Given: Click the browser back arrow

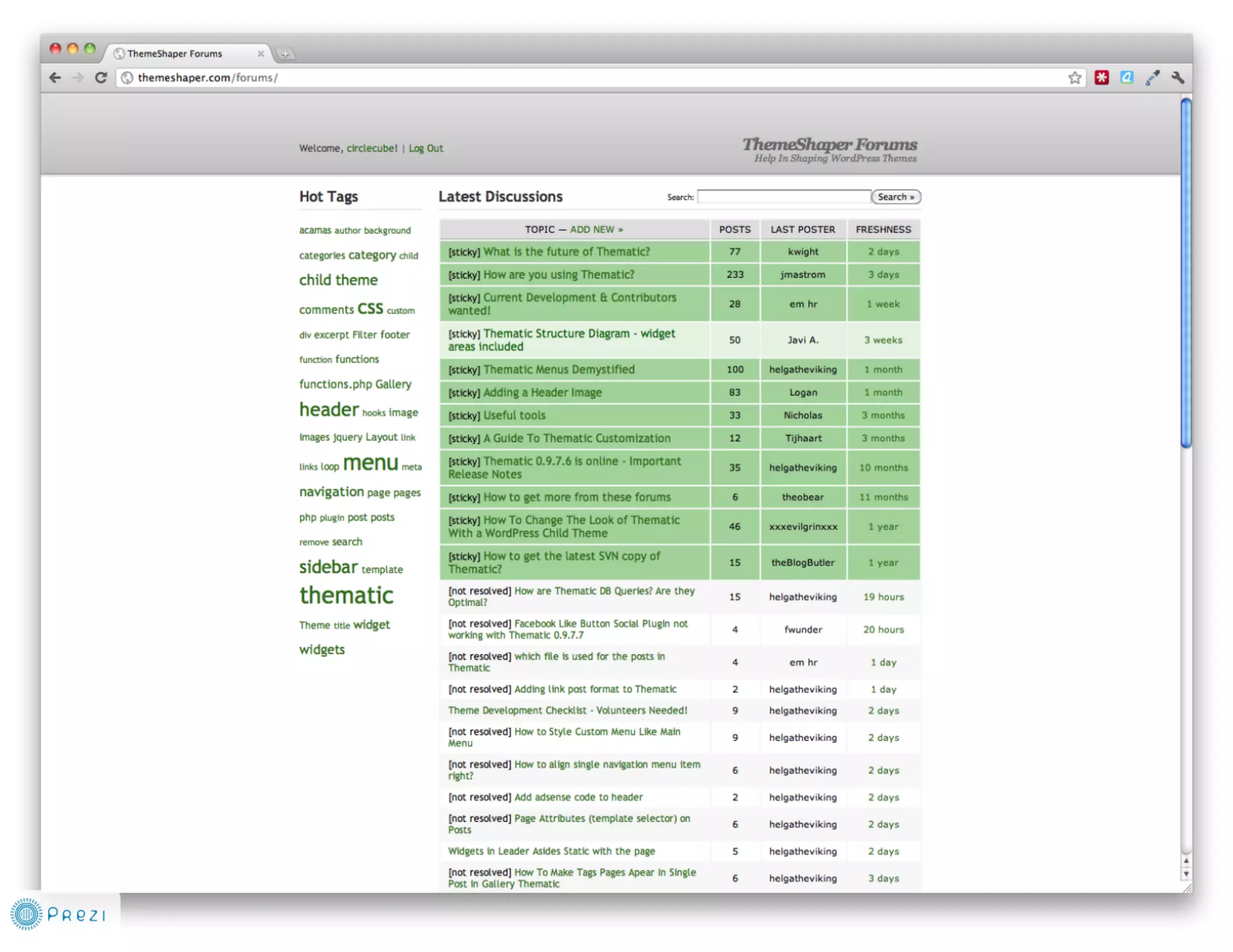Looking at the screenshot, I should click(x=55, y=78).
